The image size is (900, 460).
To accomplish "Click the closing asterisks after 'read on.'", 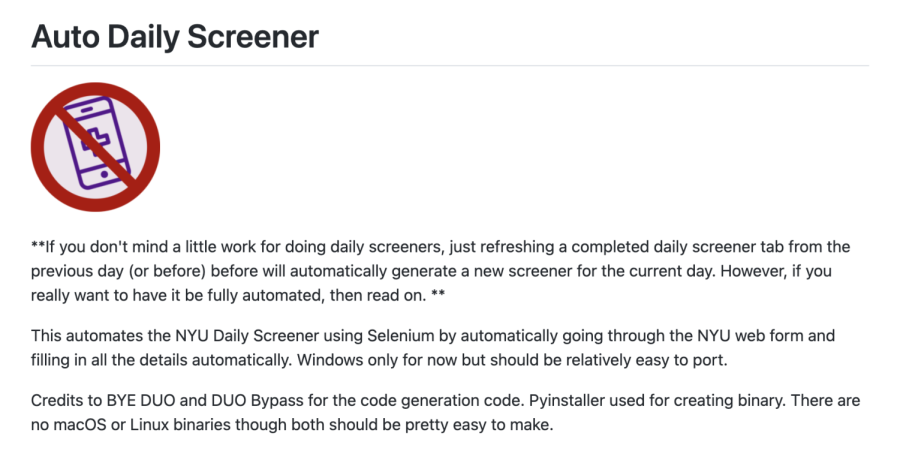I will 437,295.
